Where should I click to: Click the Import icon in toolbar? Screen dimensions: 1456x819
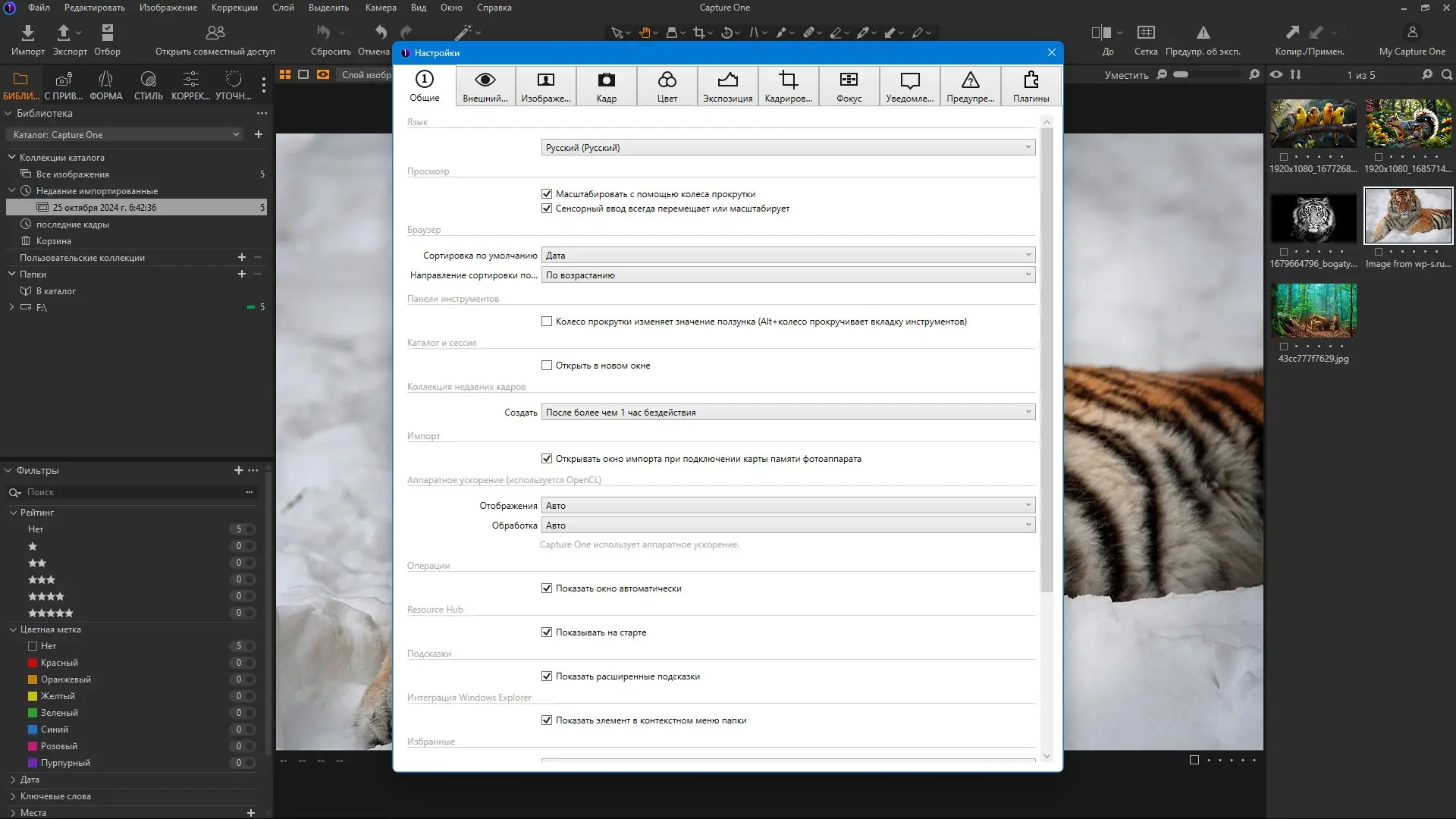pos(27,33)
